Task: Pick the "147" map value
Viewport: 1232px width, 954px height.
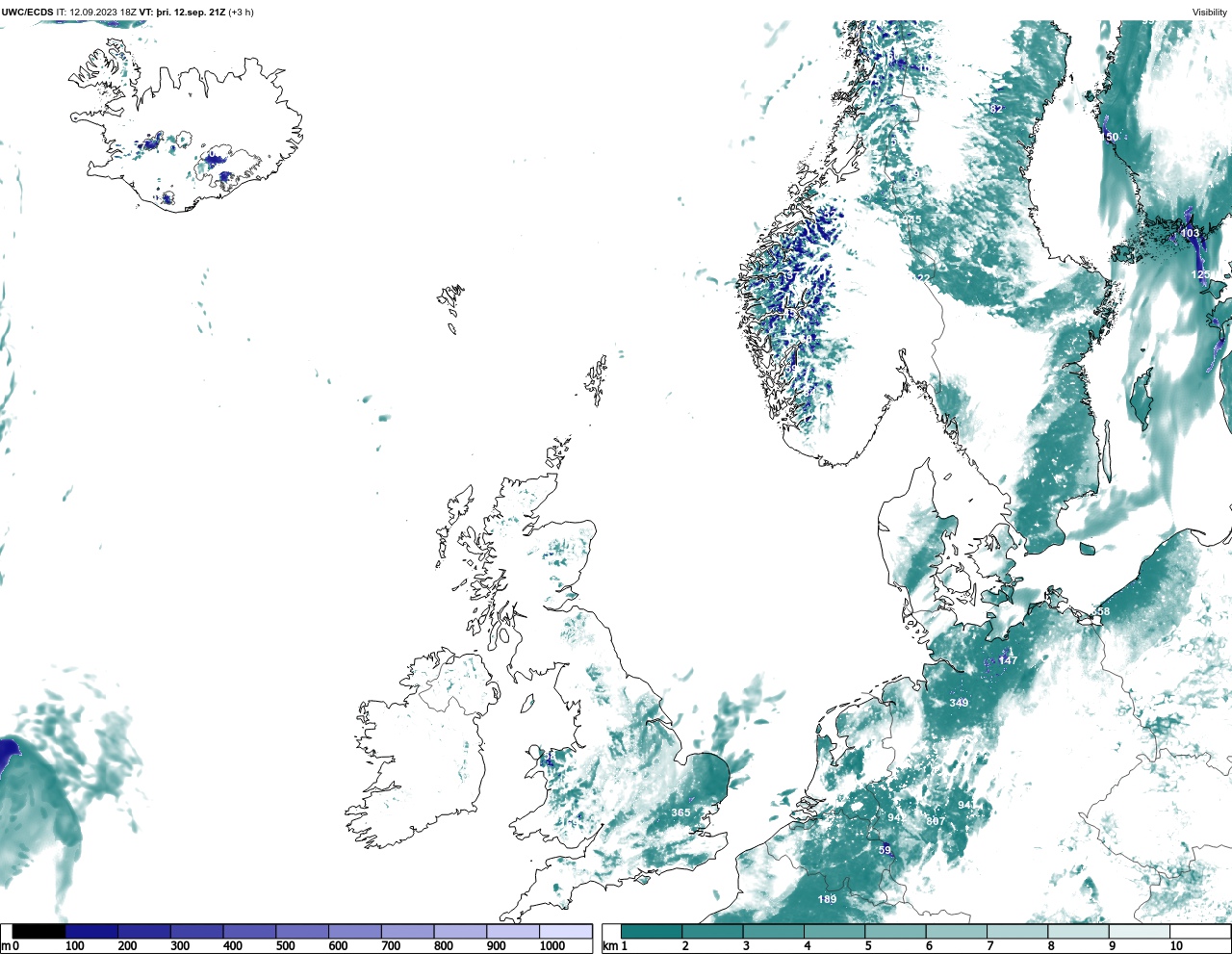Action: [1008, 660]
